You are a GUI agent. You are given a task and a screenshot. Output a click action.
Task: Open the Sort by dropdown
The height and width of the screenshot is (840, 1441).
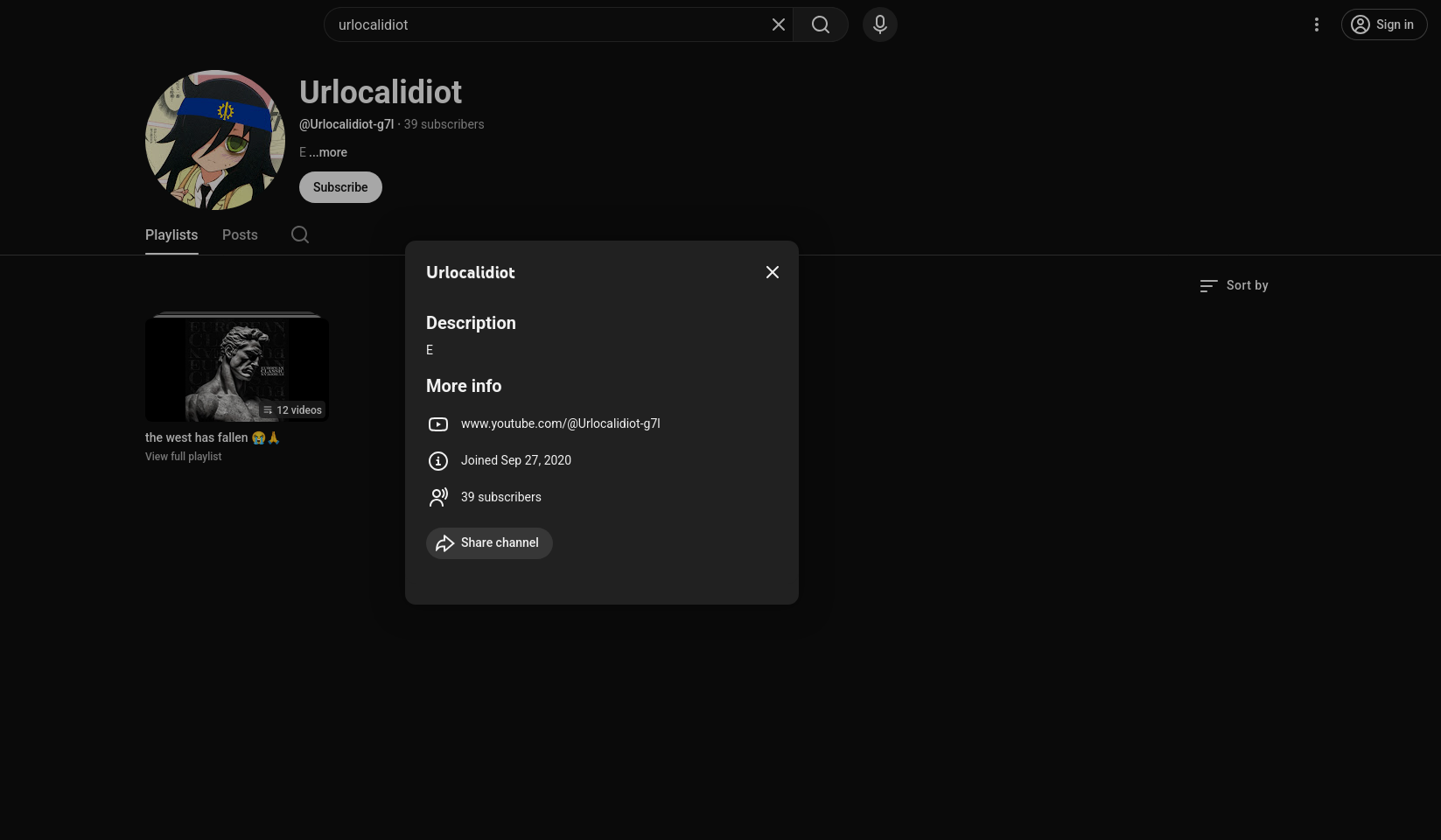pyautogui.click(x=1234, y=285)
